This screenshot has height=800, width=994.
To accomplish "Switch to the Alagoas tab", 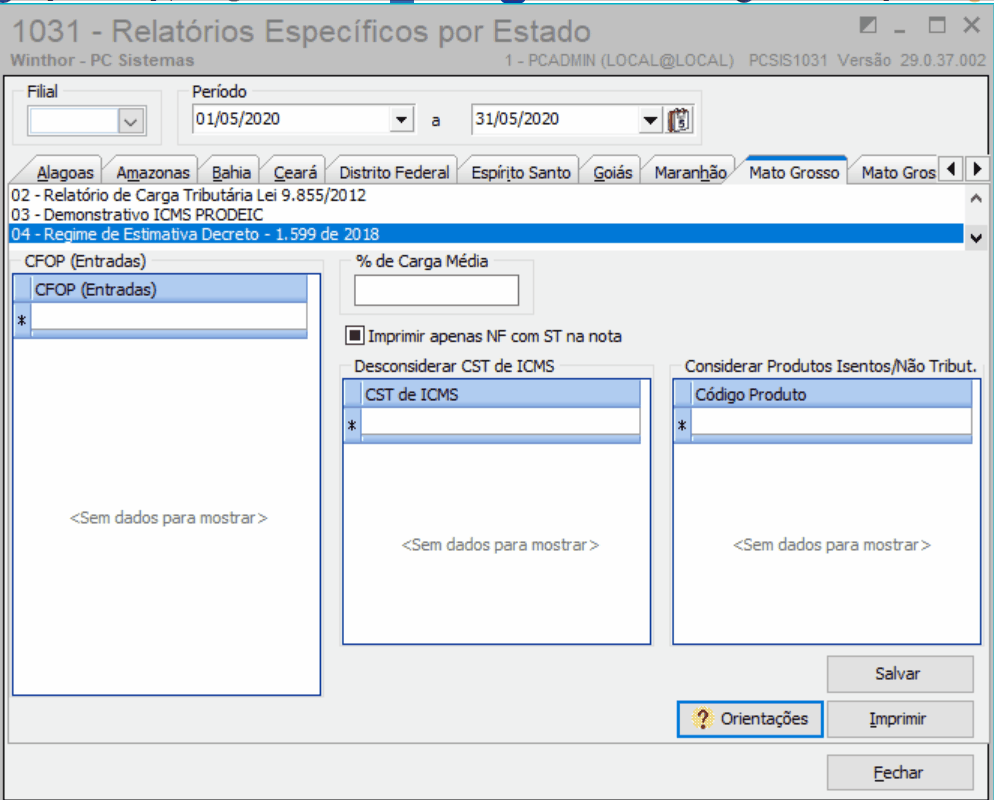I will [65, 172].
